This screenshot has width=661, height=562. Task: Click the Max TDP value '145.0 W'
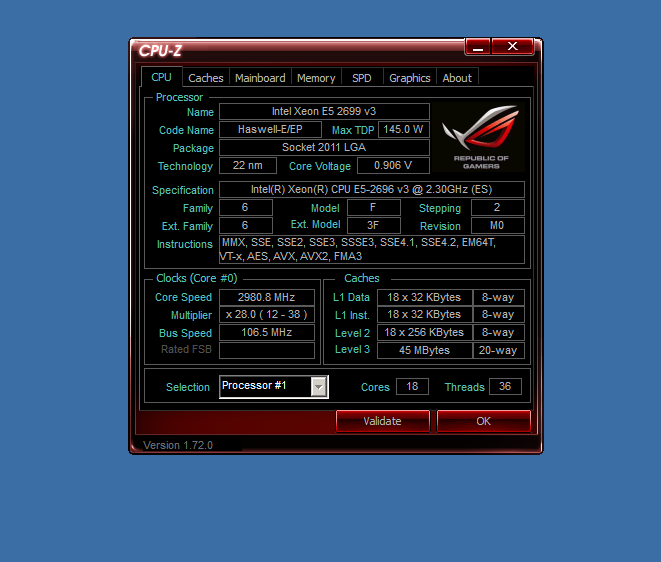pyautogui.click(x=403, y=129)
